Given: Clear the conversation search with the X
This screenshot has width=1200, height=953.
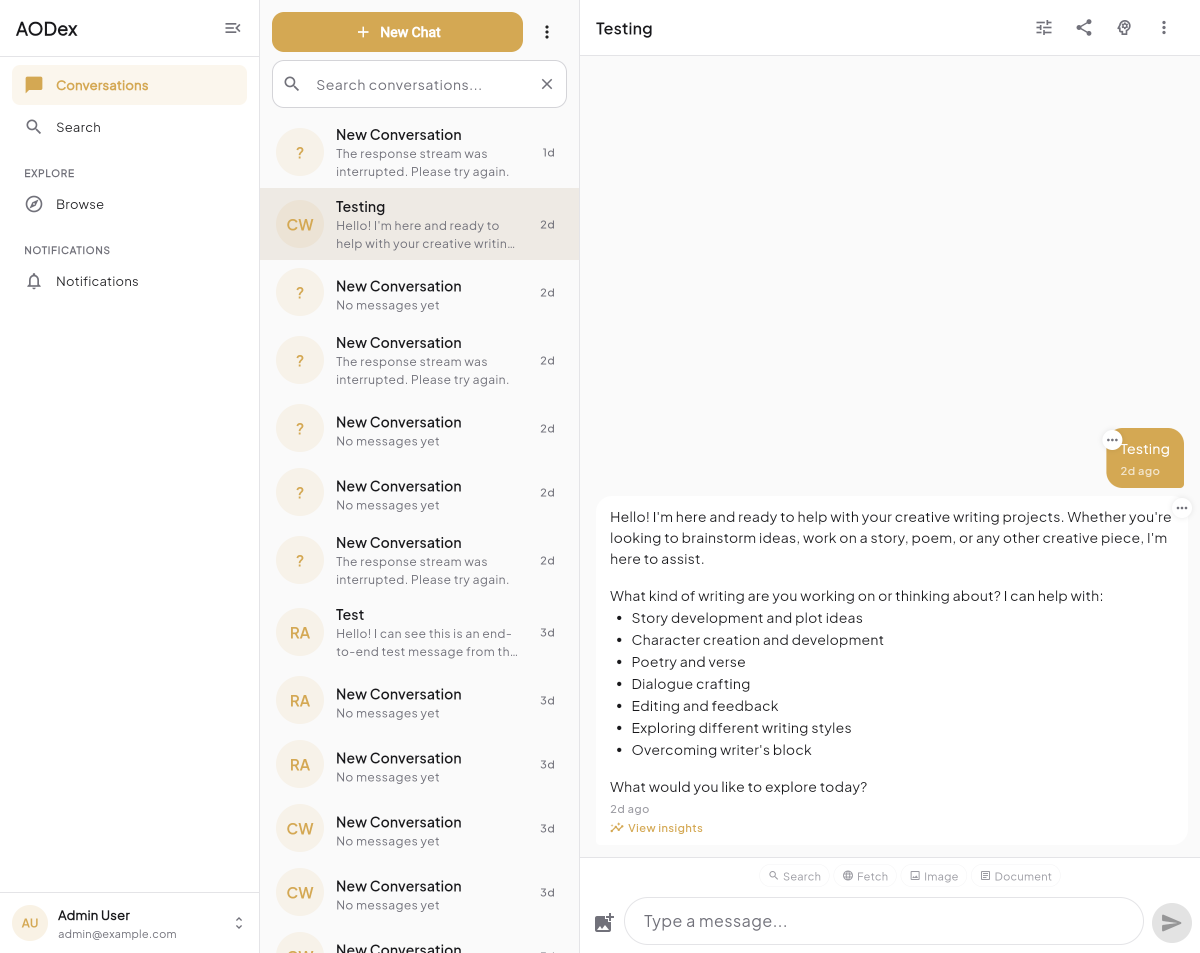Looking at the screenshot, I should click(547, 84).
